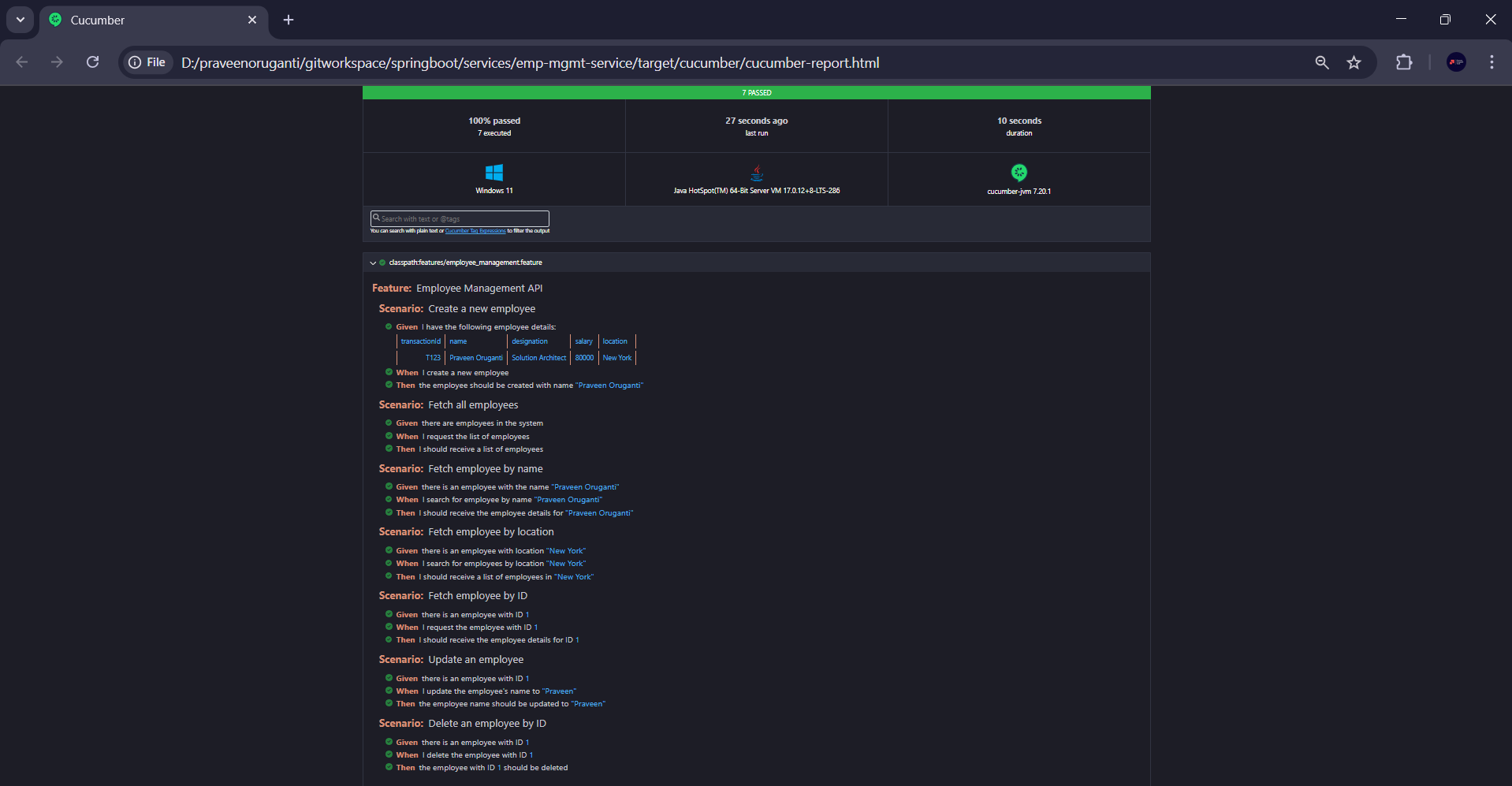This screenshot has width=1512, height=786.
Task: Click the '100% passed' summary text
Action: click(x=494, y=121)
